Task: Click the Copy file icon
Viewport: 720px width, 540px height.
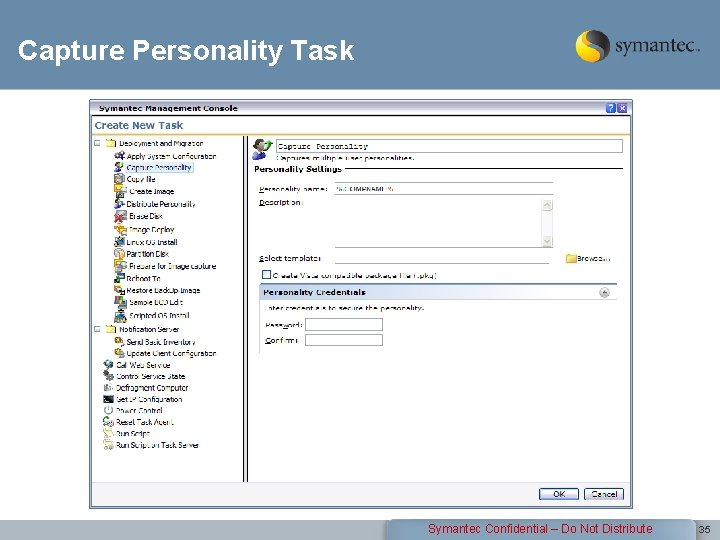Action: 119,179
